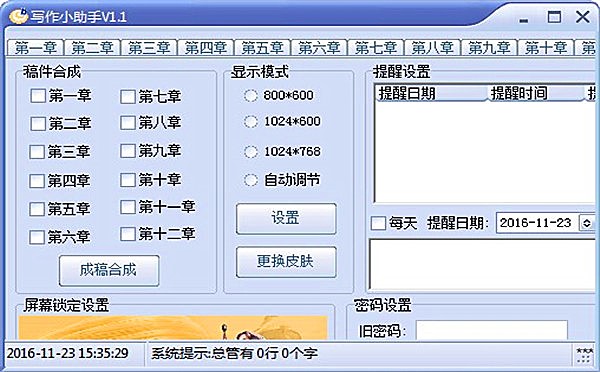
Task: Go to the 第九章 tab
Action: (x=489, y=48)
